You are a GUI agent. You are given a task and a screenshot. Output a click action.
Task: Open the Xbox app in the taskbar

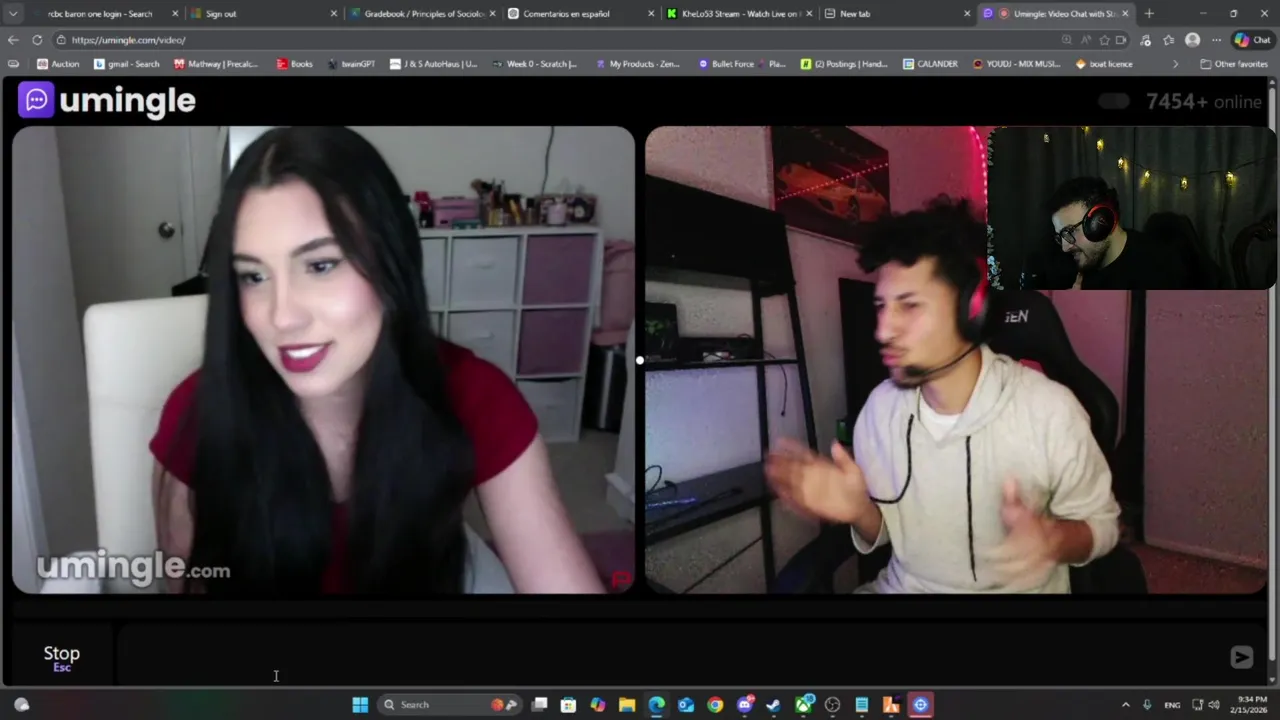[803, 705]
